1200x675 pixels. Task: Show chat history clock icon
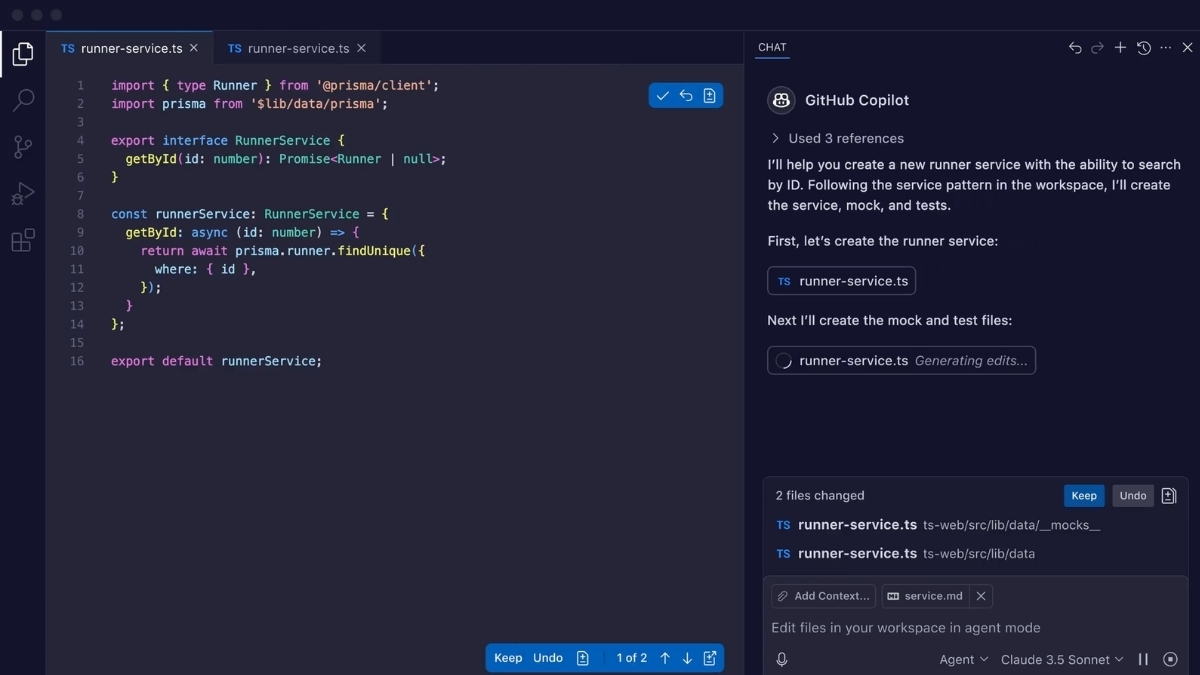pyautogui.click(x=1143, y=48)
